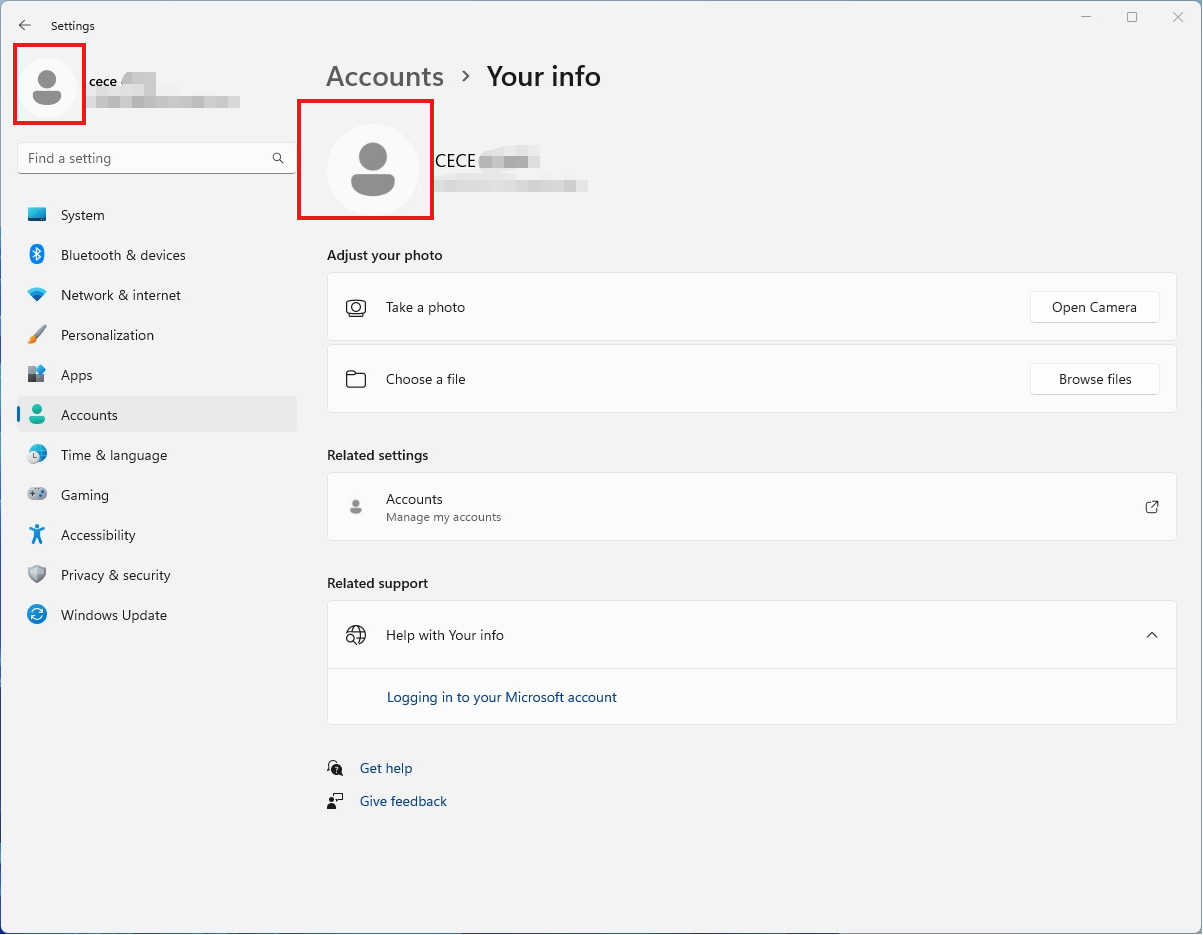Collapse the Help with Your info section
1203x935 pixels.
[x=1152, y=634]
